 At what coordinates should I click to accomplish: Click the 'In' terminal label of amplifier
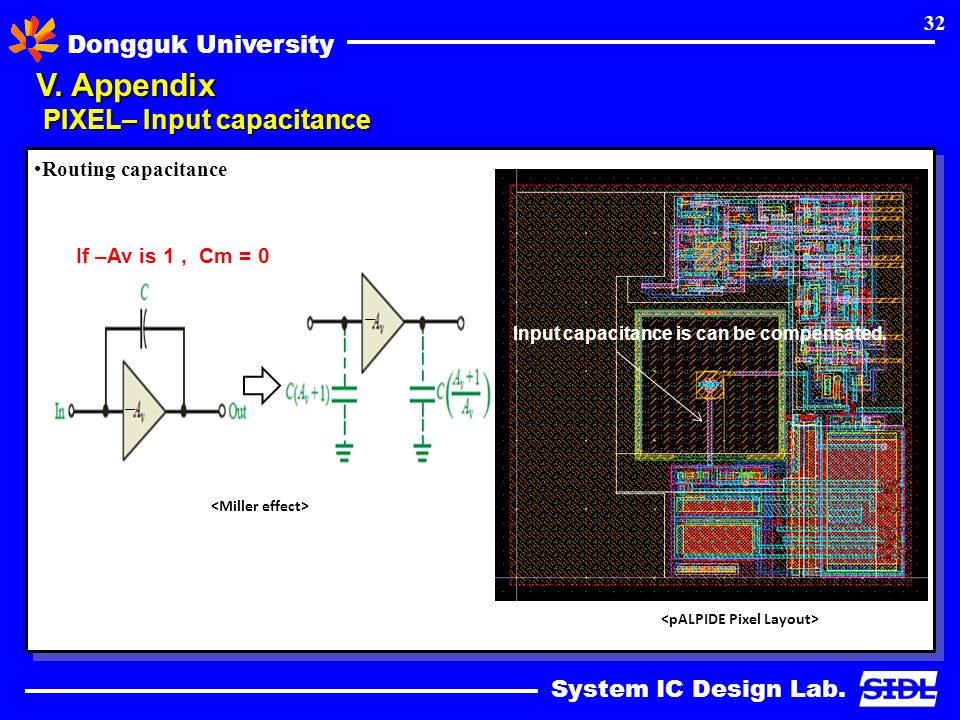(x=60, y=411)
